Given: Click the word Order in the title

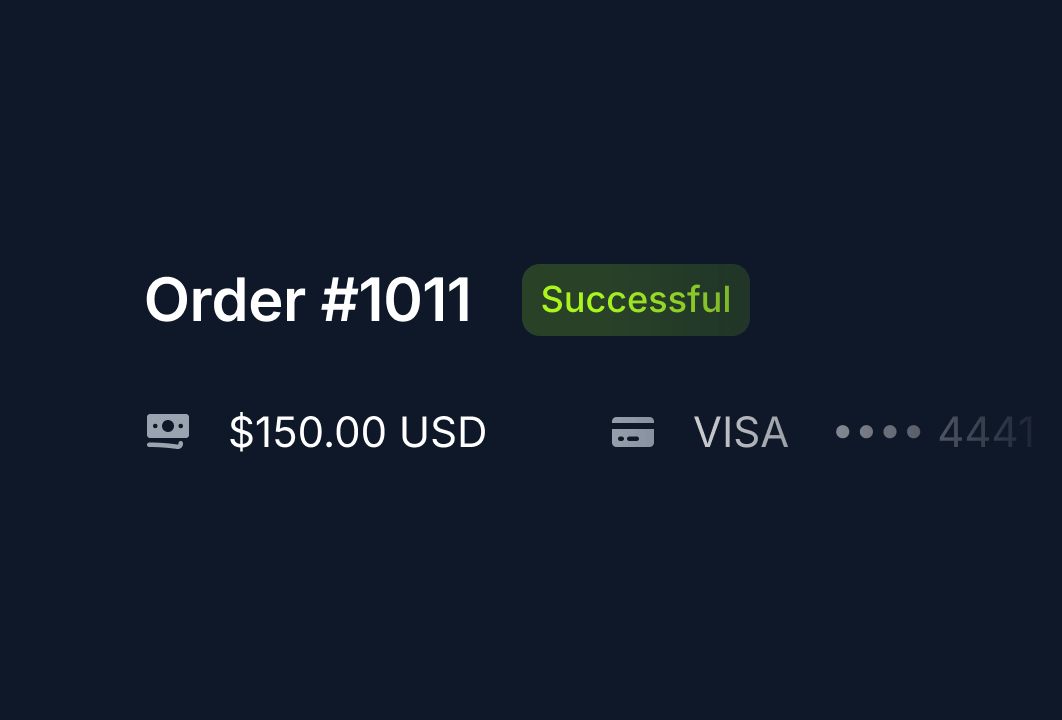Looking at the screenshot, I should click(225, 300).
